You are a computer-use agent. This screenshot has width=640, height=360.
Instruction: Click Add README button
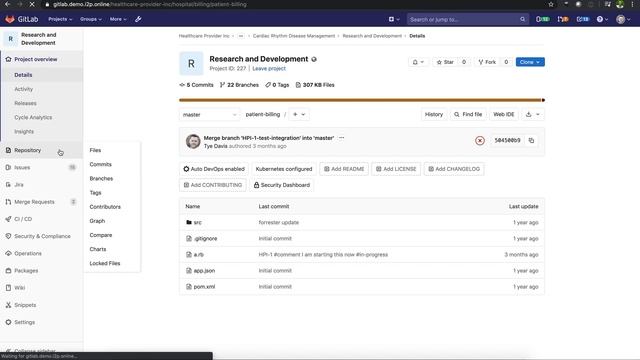(344, 169)
